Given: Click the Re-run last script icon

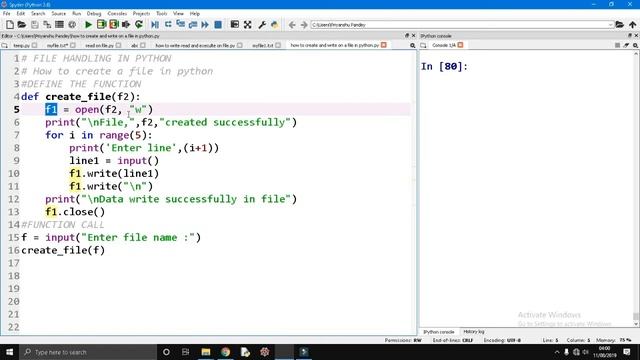Looking at the screenshot, I should pos(139,24).
